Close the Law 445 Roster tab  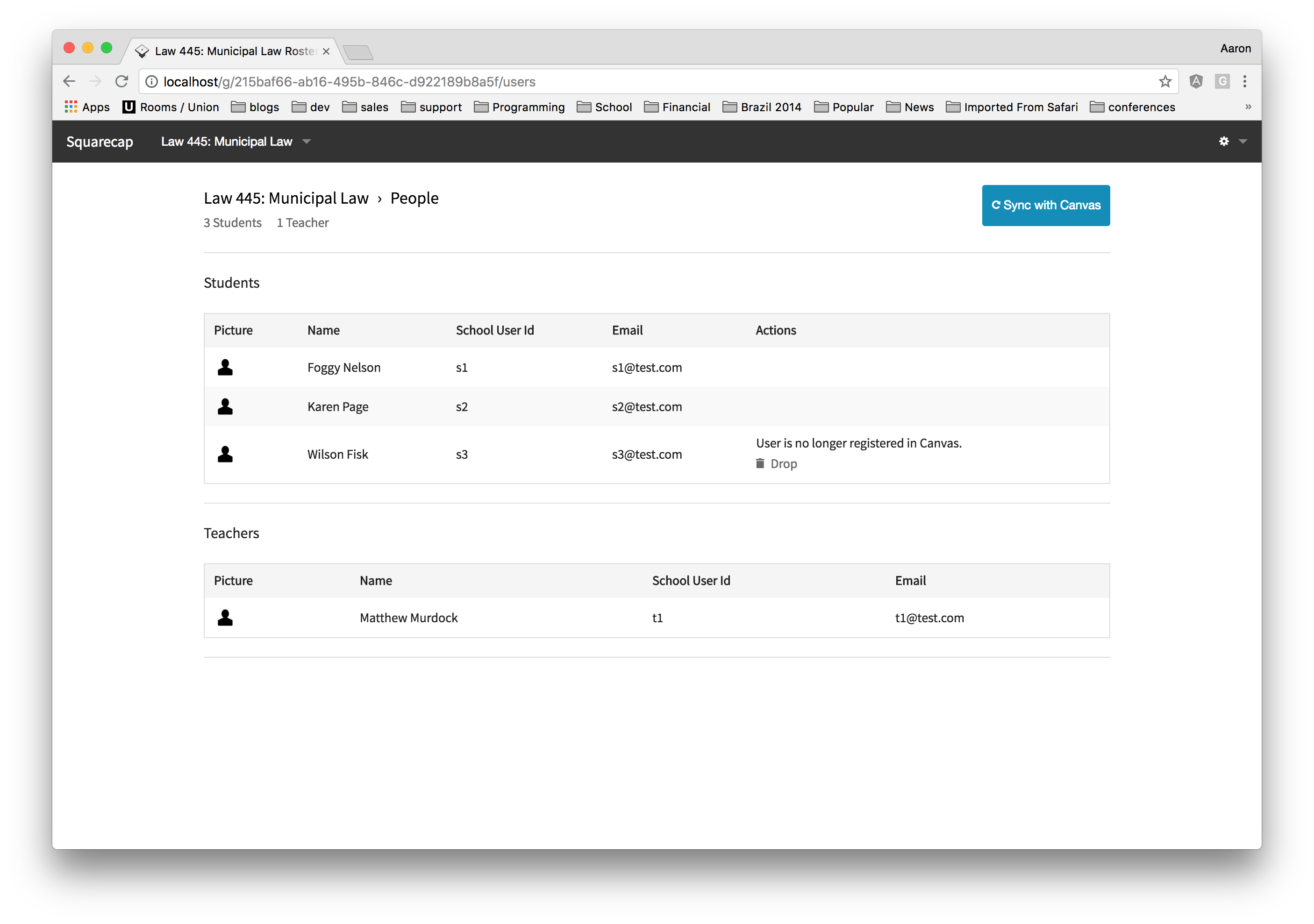coord(326,51)
